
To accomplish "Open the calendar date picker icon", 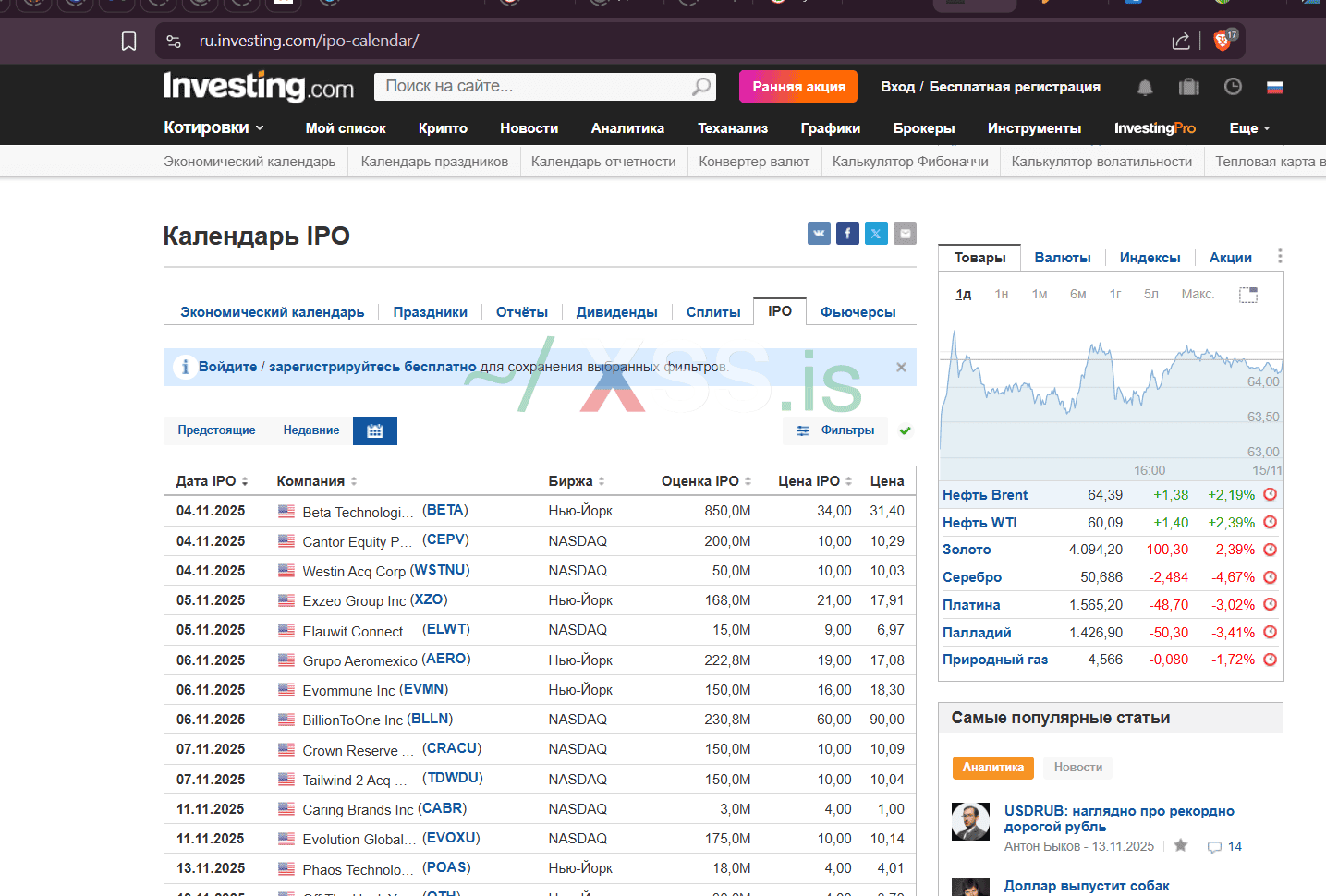I will [x=375, y=431].
